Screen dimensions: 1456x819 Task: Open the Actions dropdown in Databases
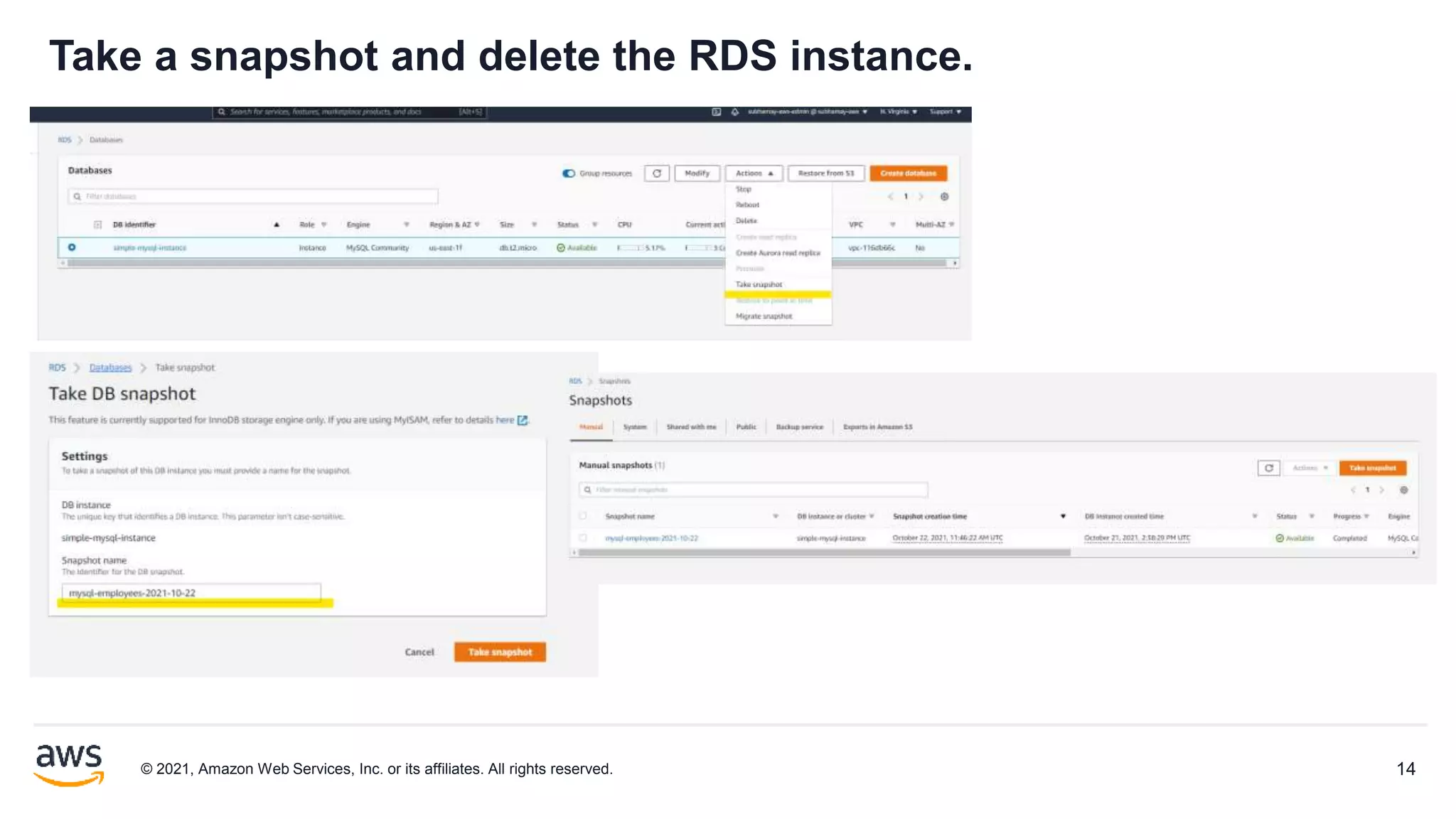754,173
